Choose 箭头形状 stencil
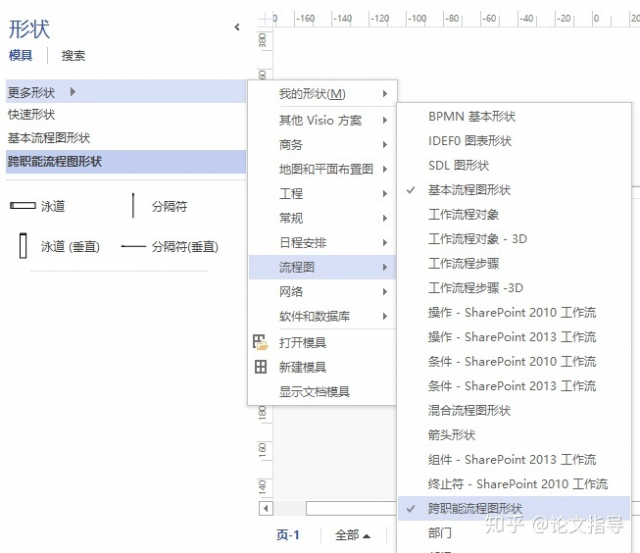 click(514, 435)
